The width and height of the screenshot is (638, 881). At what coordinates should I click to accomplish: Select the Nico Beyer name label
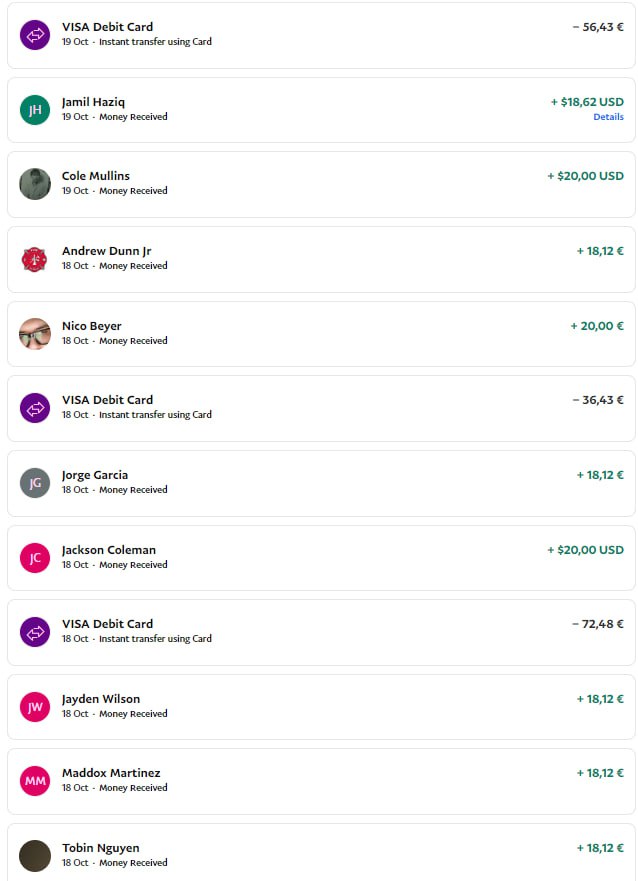pyautogui.click(x=92, y=326)
